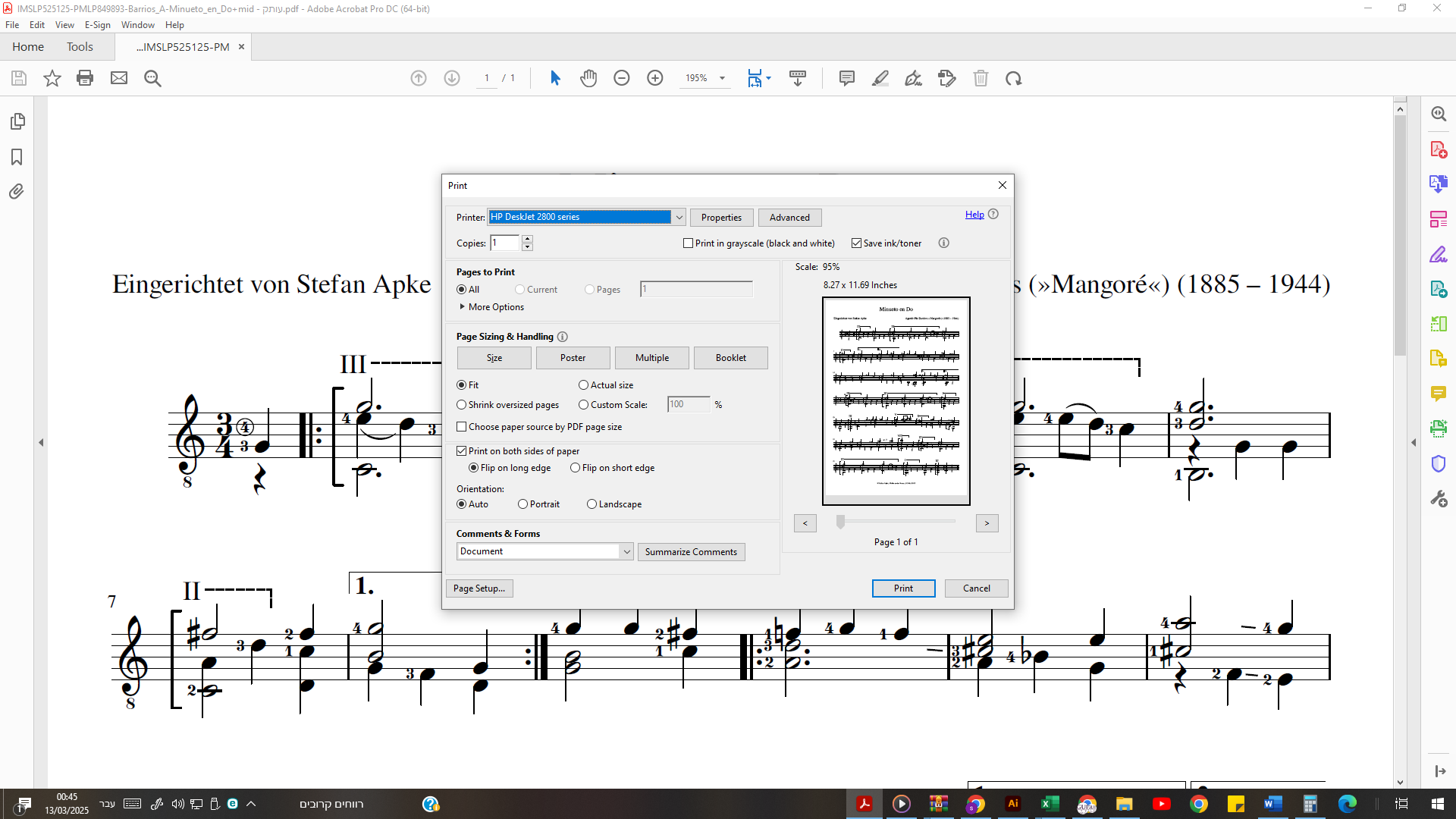Uncheck Print on both sides of paper
The height and width of the screenshot is (819, 1456).
pos(462,451)
